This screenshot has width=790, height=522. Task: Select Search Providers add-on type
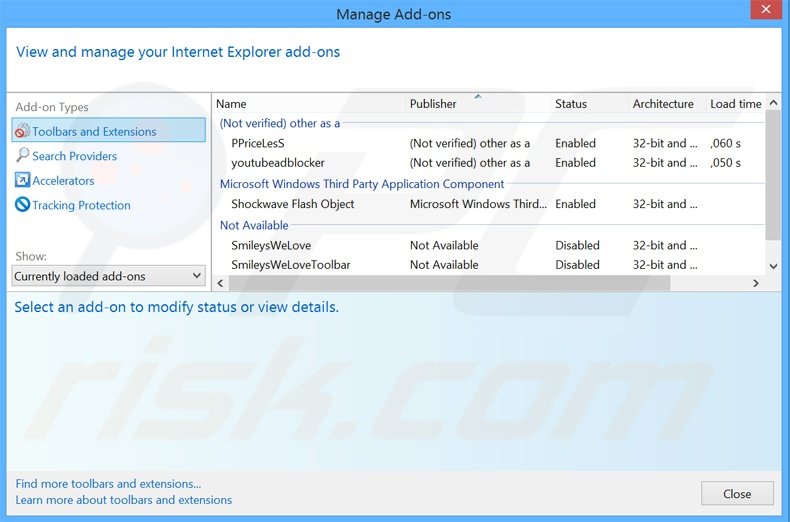(75, 156)
